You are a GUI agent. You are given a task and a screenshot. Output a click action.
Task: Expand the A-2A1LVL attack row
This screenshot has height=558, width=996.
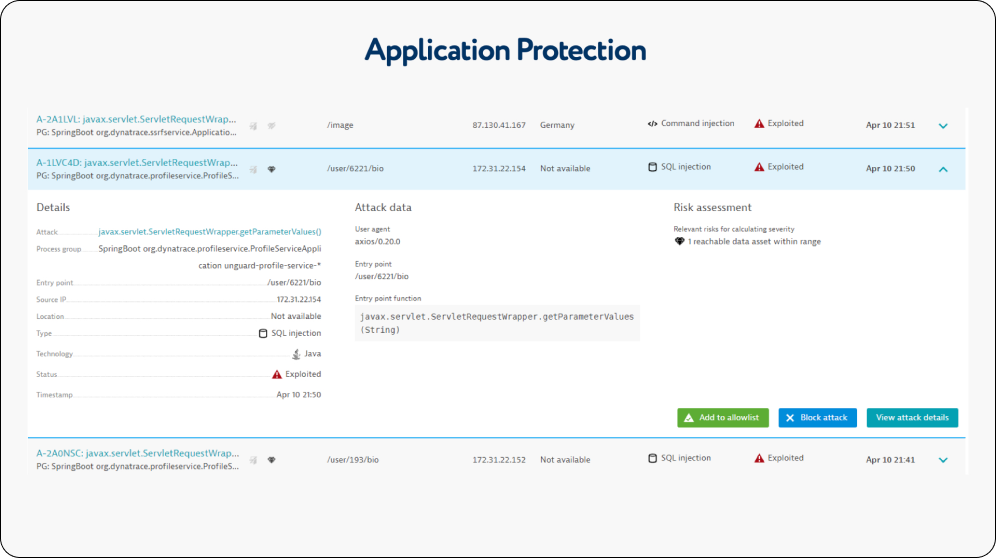point(942,126)
